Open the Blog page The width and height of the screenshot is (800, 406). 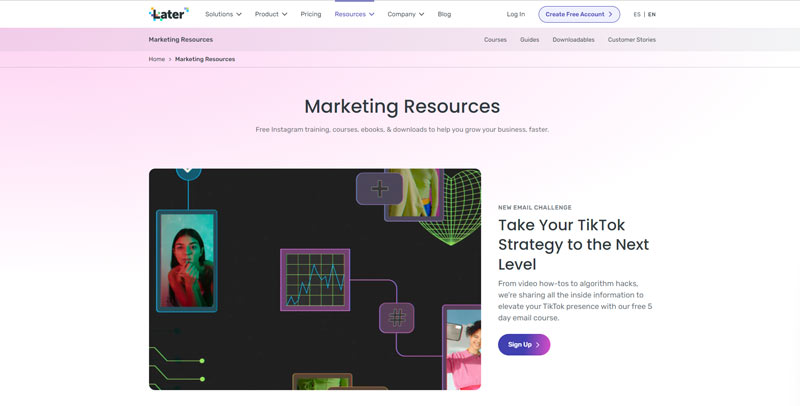click(x=444, y=14)
